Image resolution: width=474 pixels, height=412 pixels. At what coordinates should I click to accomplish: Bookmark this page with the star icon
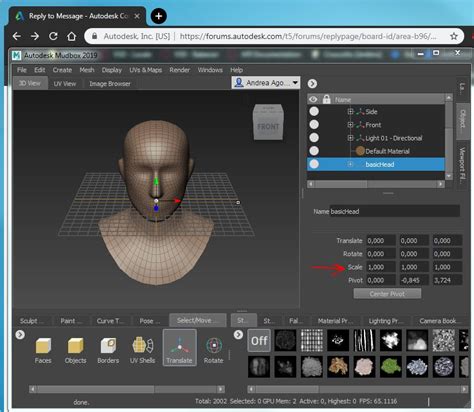[x=454, y=36]
